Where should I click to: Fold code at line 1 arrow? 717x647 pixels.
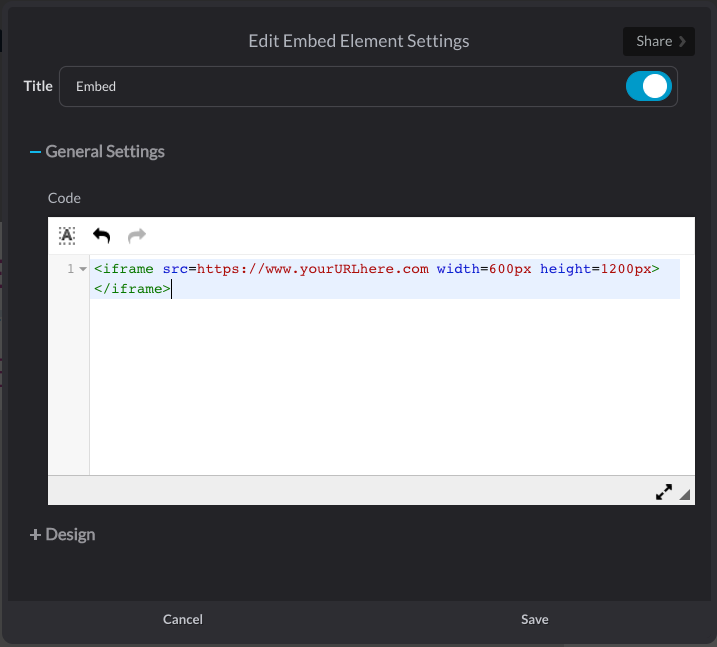click(x=82, y=270)
